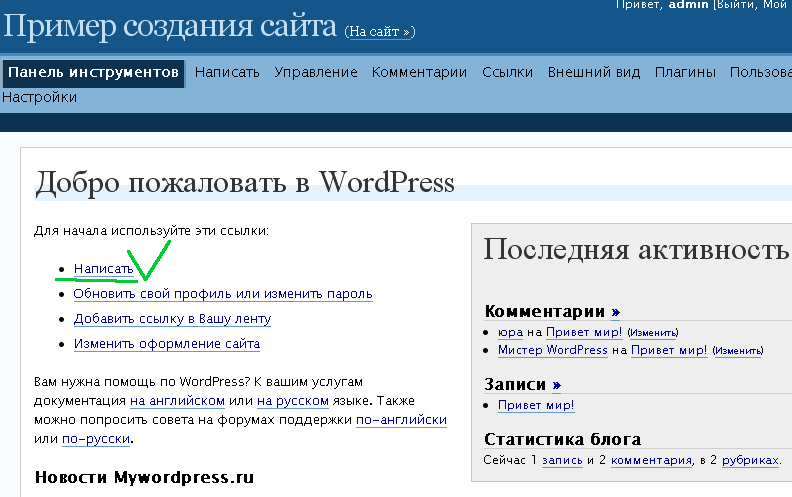Click the 'запись' statistics link
Screen dimensions: 792x497
point(562,460)
